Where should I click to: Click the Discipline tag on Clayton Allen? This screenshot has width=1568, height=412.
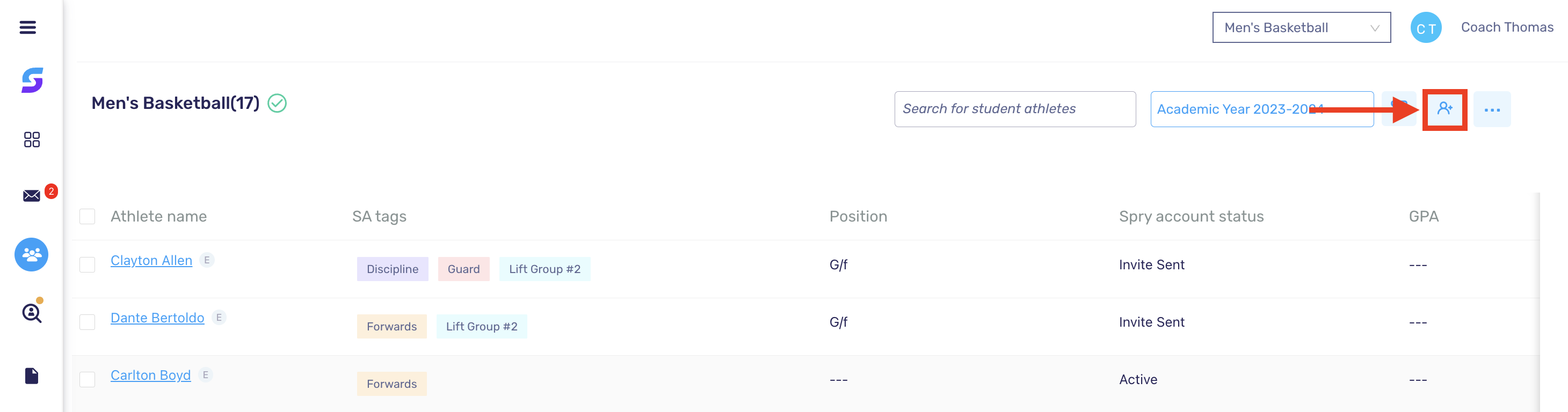point(393,269)
